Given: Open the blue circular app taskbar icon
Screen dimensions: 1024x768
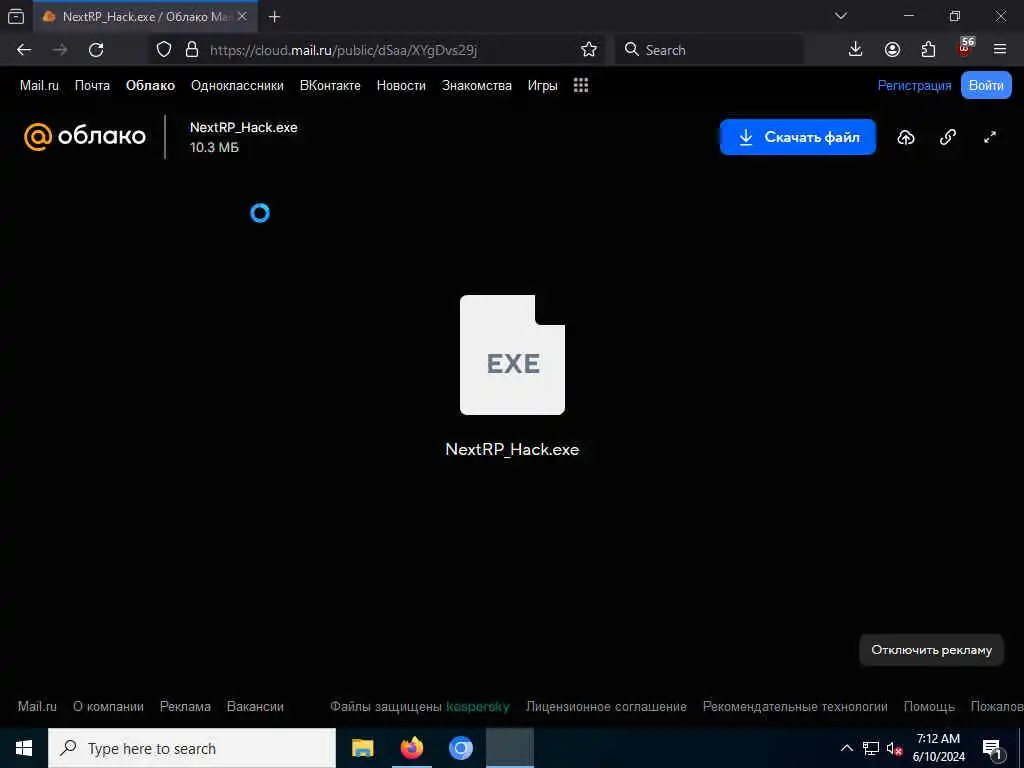Looking at the screenshot, I should (x=460, y=748).
